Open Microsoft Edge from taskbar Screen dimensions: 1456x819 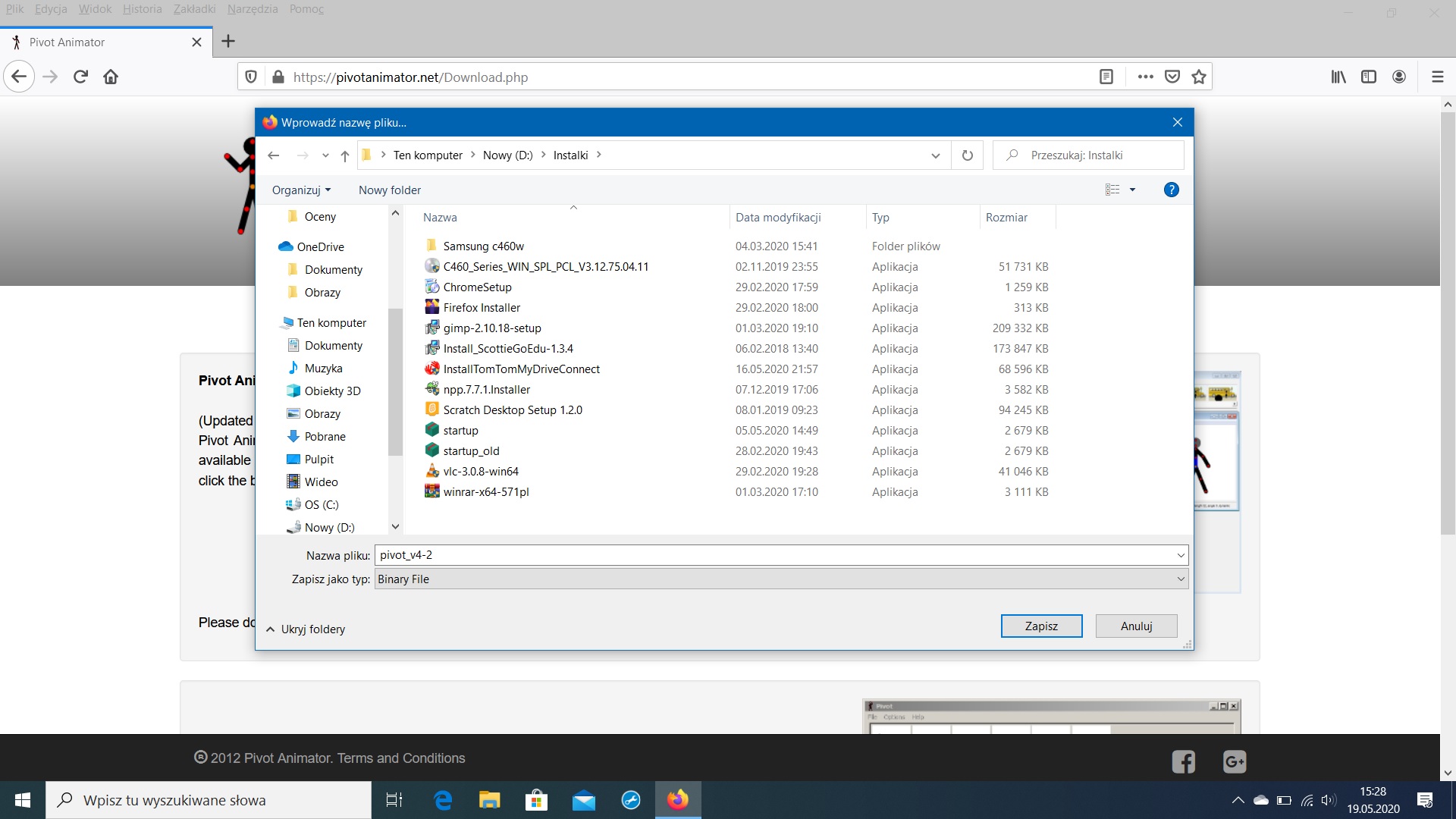[x=443, y=800]
